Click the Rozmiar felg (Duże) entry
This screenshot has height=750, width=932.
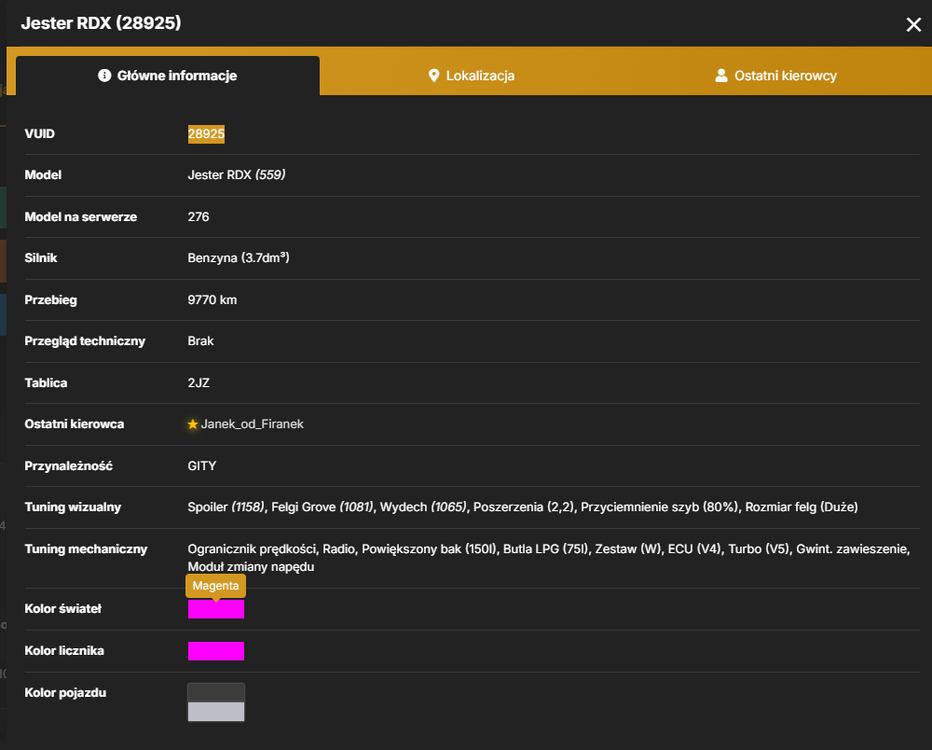tap(801, 507)
